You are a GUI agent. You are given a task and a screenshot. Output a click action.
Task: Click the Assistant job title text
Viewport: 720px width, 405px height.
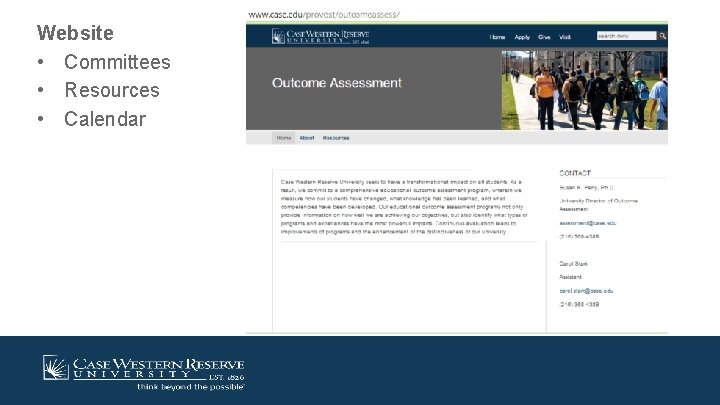coord(570,277)
